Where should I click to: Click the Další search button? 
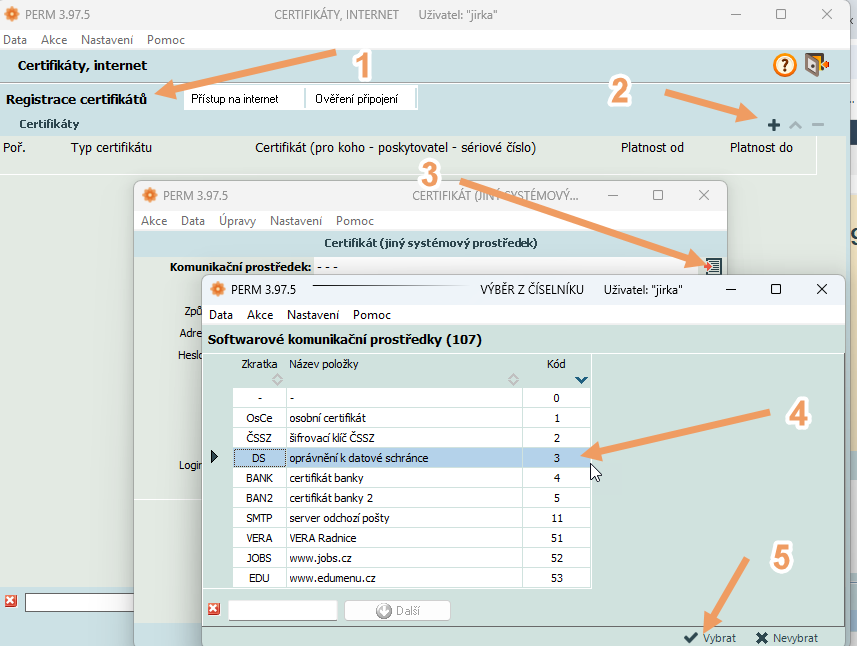point(397,610)
